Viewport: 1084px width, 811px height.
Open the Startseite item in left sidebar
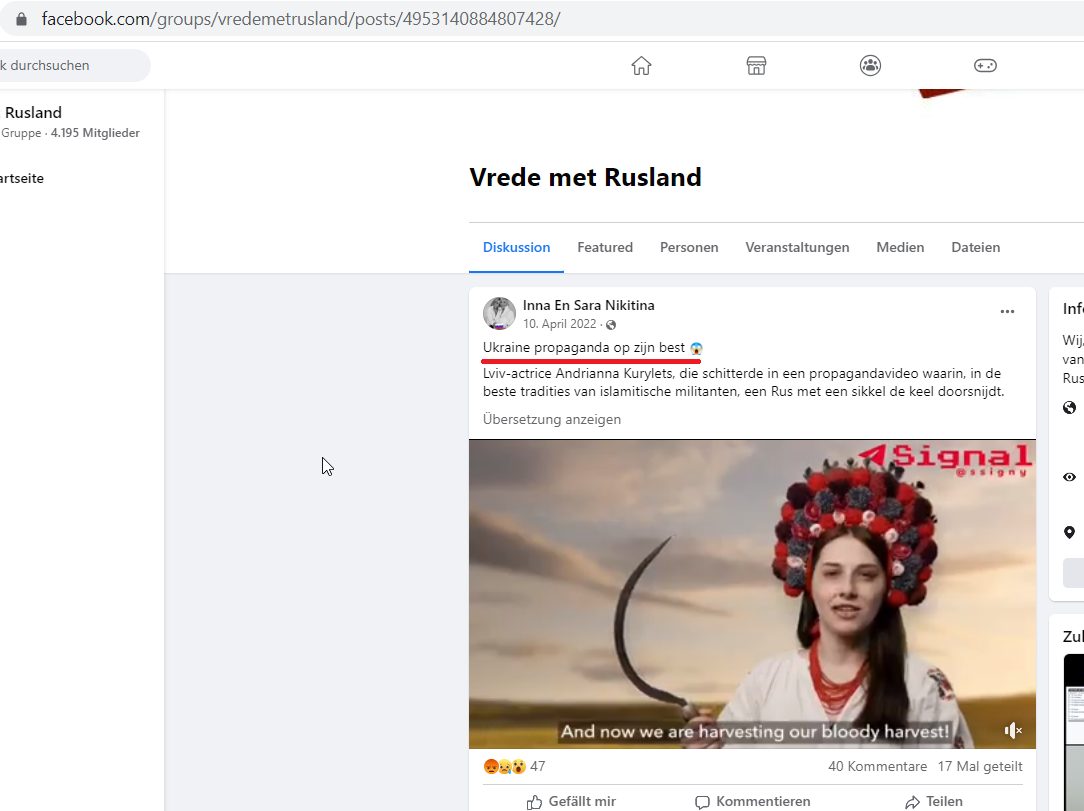pos(21,178)
